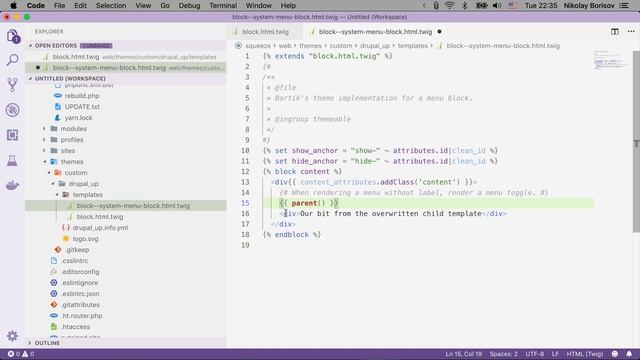
Task: Expand the profiles folder
Action: pos(72,140)
